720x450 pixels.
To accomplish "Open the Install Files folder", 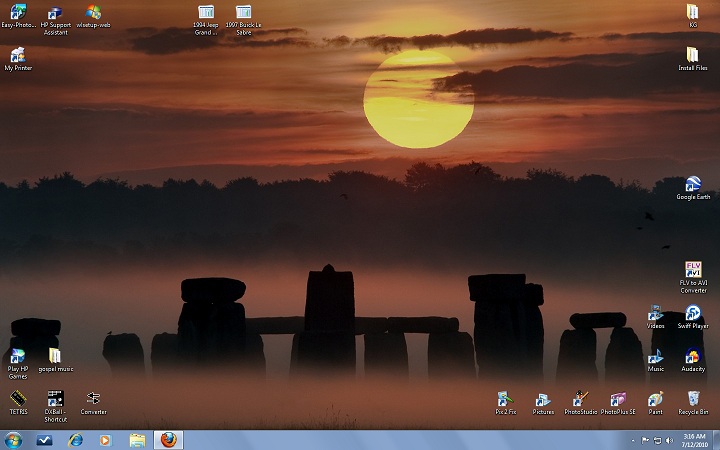I will click(692, 58).
